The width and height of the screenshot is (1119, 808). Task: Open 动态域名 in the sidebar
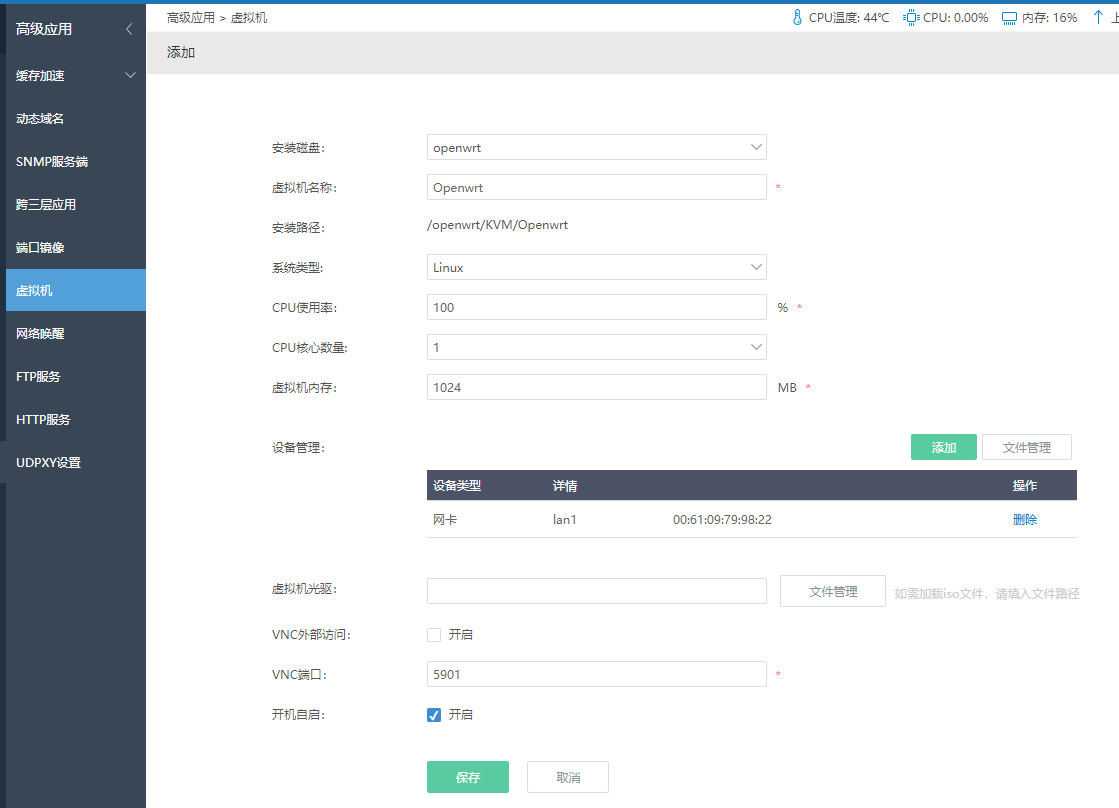76,118
